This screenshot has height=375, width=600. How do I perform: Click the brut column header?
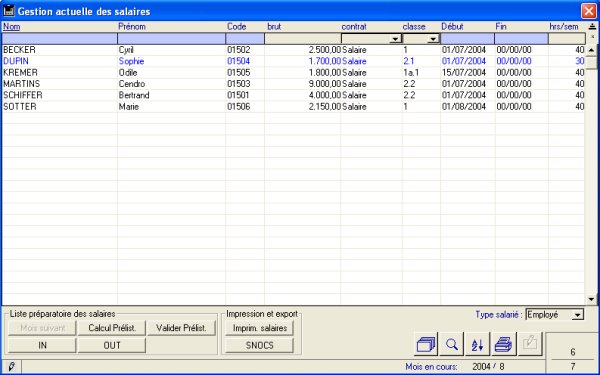tap(274, 26)
